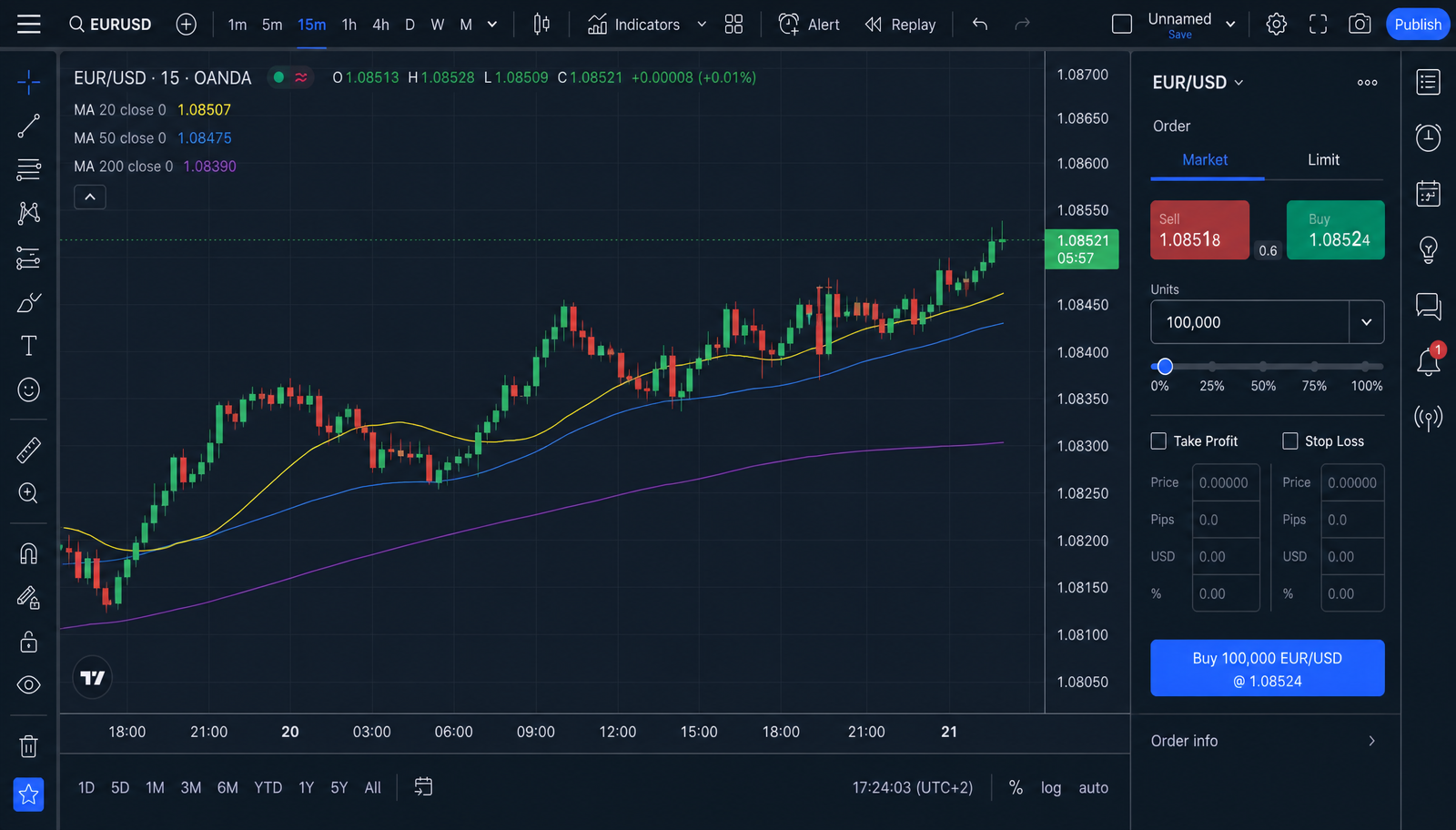
Task: Expand the Unnamed layout dropdown
Action: 1230,25
